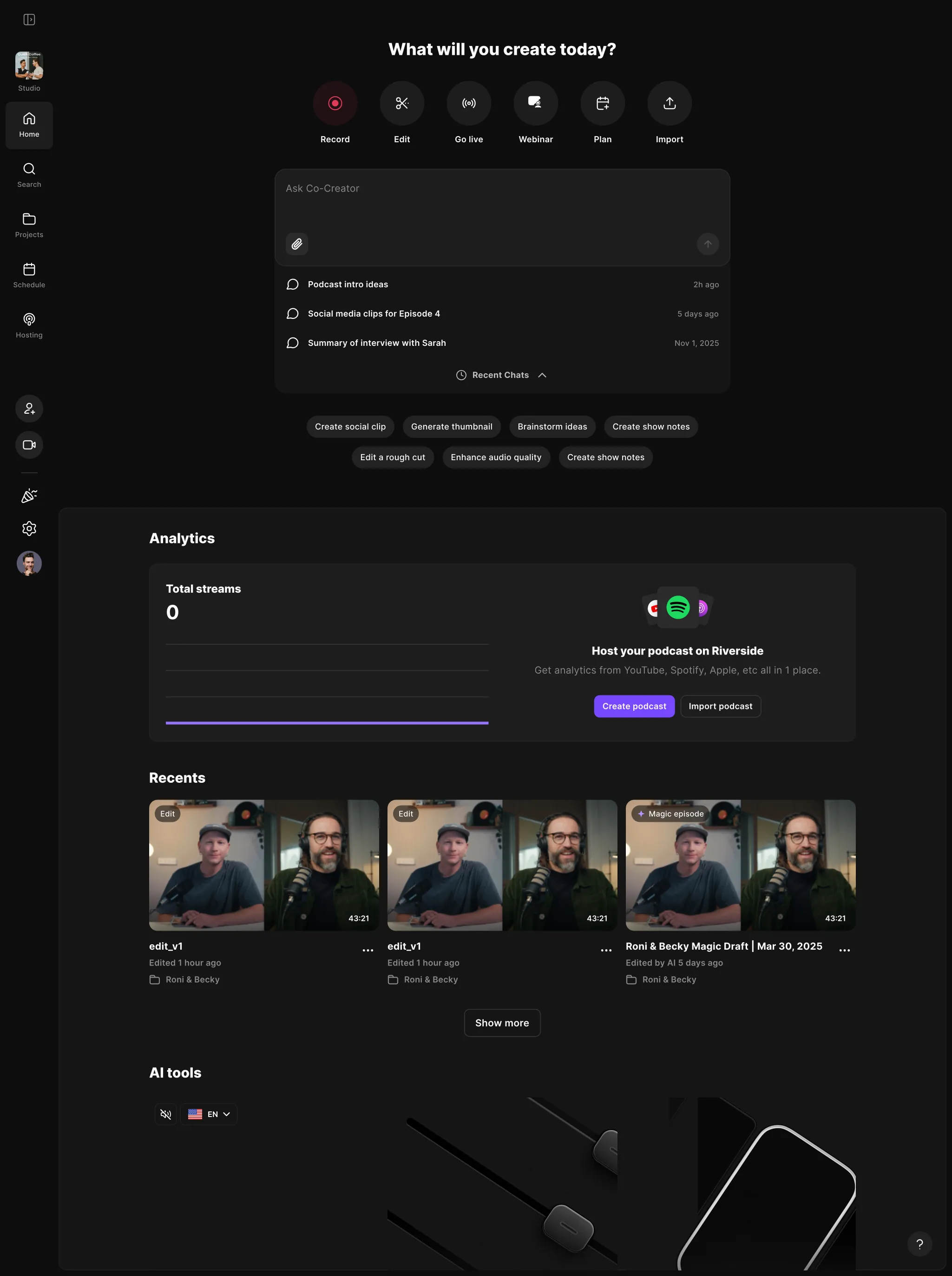The width and height of the screenshot is (952, 1276).
Task: Click Show more under Recents
Action: (x=502, y=1023)
